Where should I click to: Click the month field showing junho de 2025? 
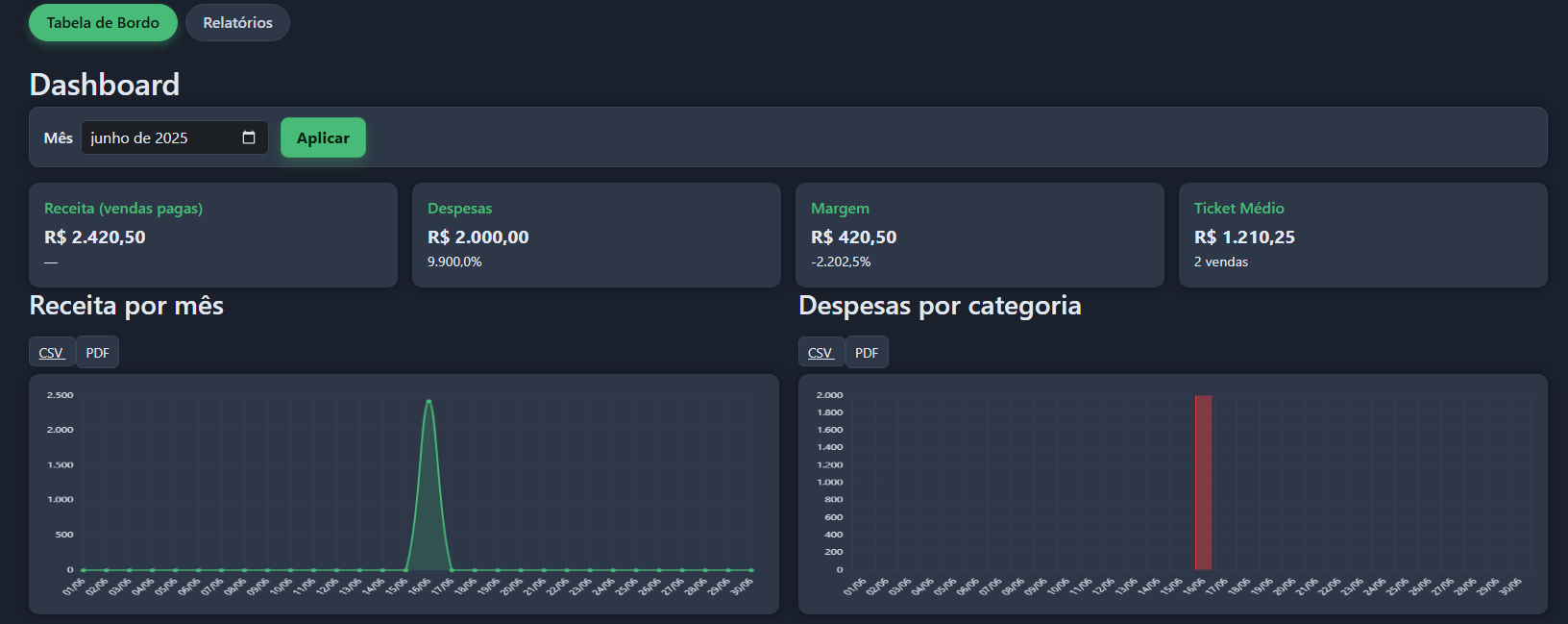159,137
